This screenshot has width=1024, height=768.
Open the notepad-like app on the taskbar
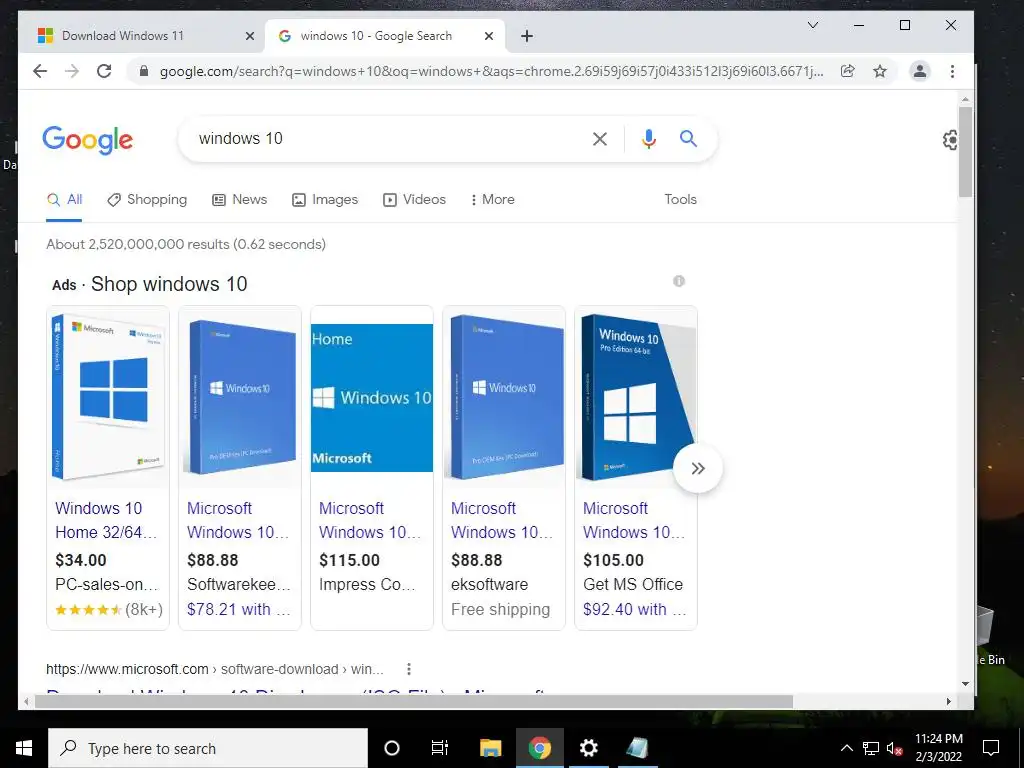coord(637,748)
